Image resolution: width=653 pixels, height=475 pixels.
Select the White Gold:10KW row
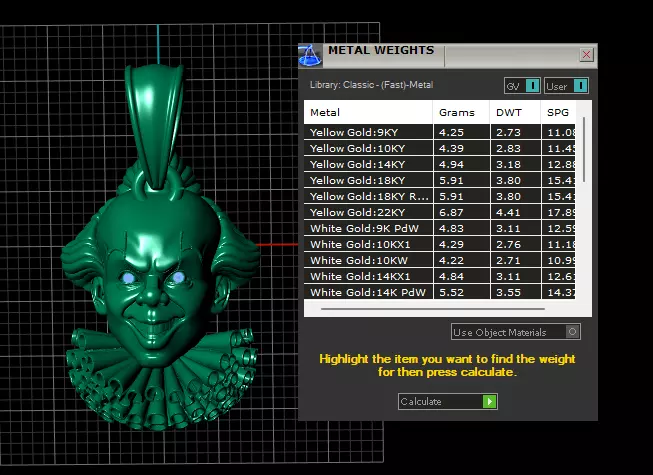(x=440, y=260)
